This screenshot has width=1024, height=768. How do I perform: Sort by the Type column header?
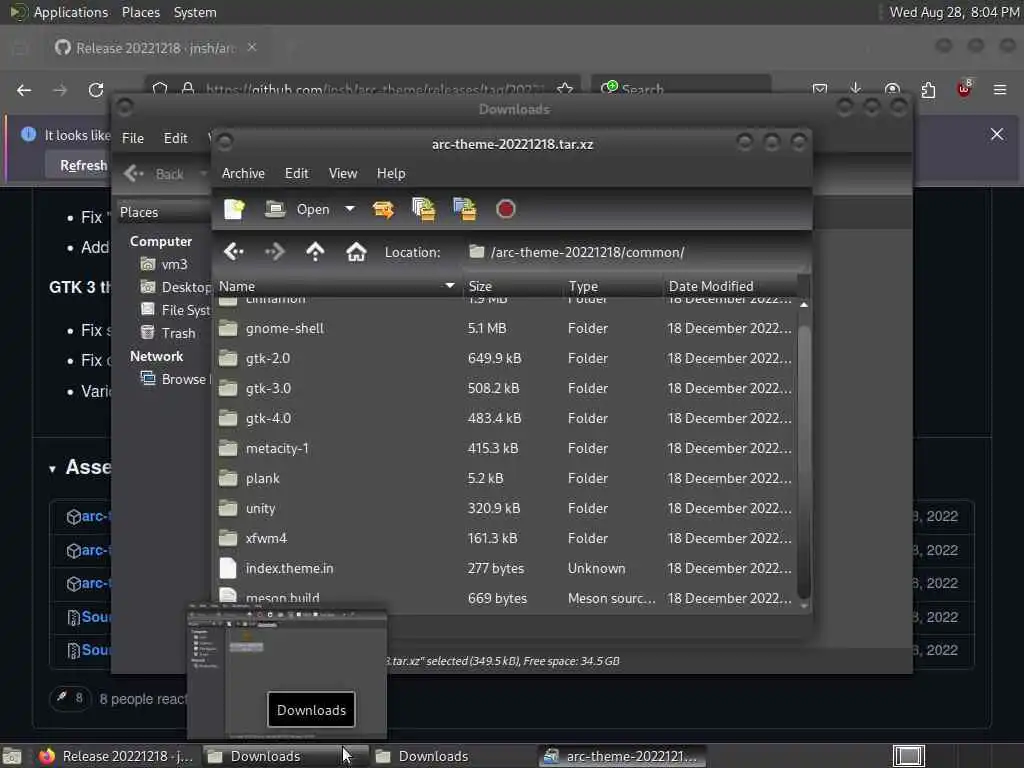tap(613, 286)
